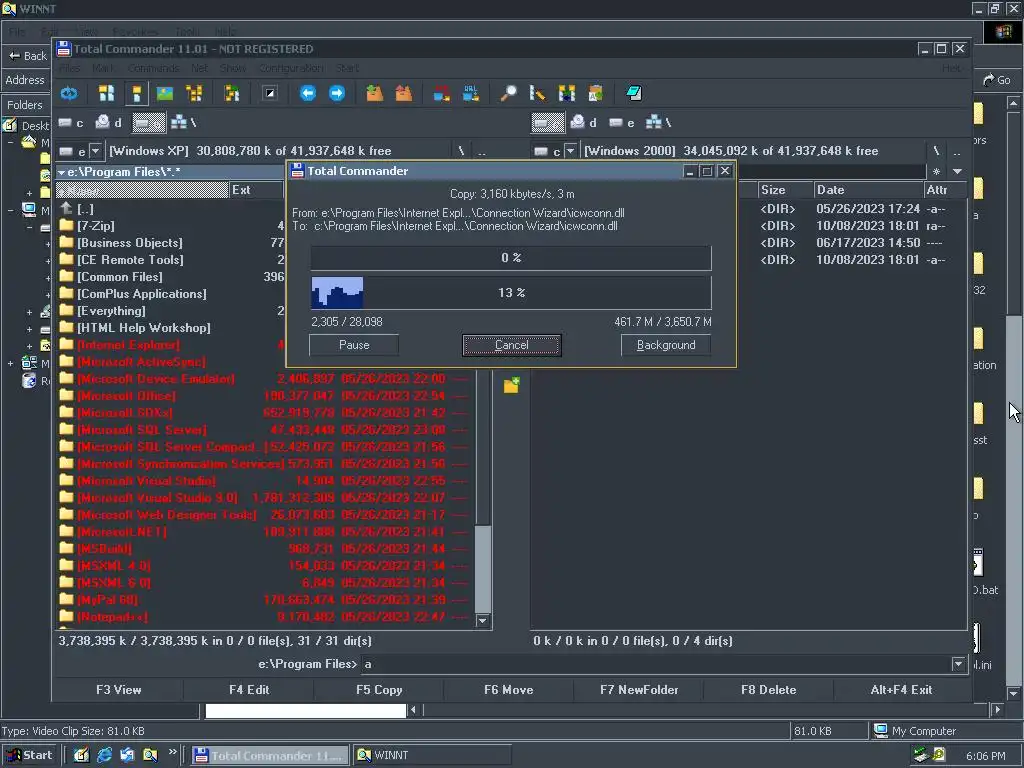
Task: Select drive e in right drive bar
Action: [622, 122]
